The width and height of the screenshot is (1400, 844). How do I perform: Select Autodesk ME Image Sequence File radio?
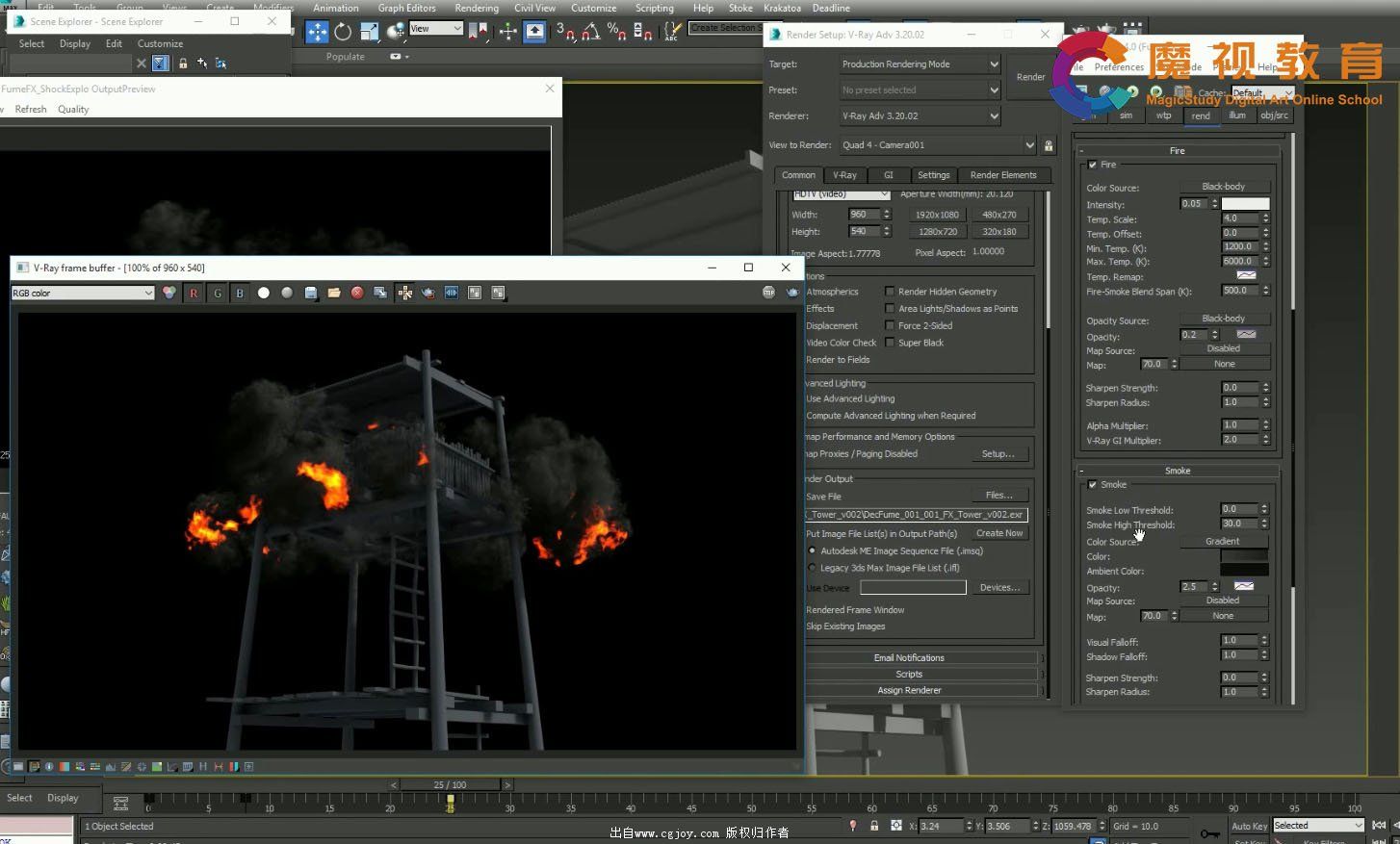(813, 551)
